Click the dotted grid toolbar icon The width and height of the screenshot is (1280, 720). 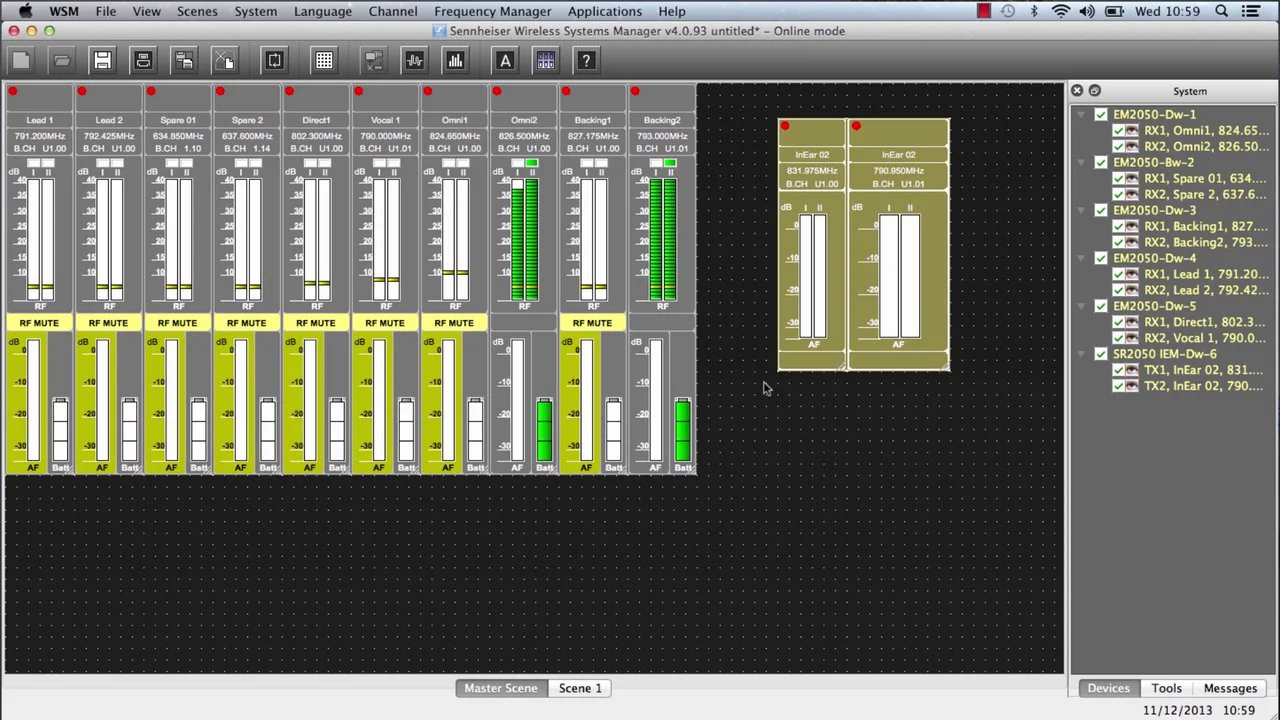[324, 61]
